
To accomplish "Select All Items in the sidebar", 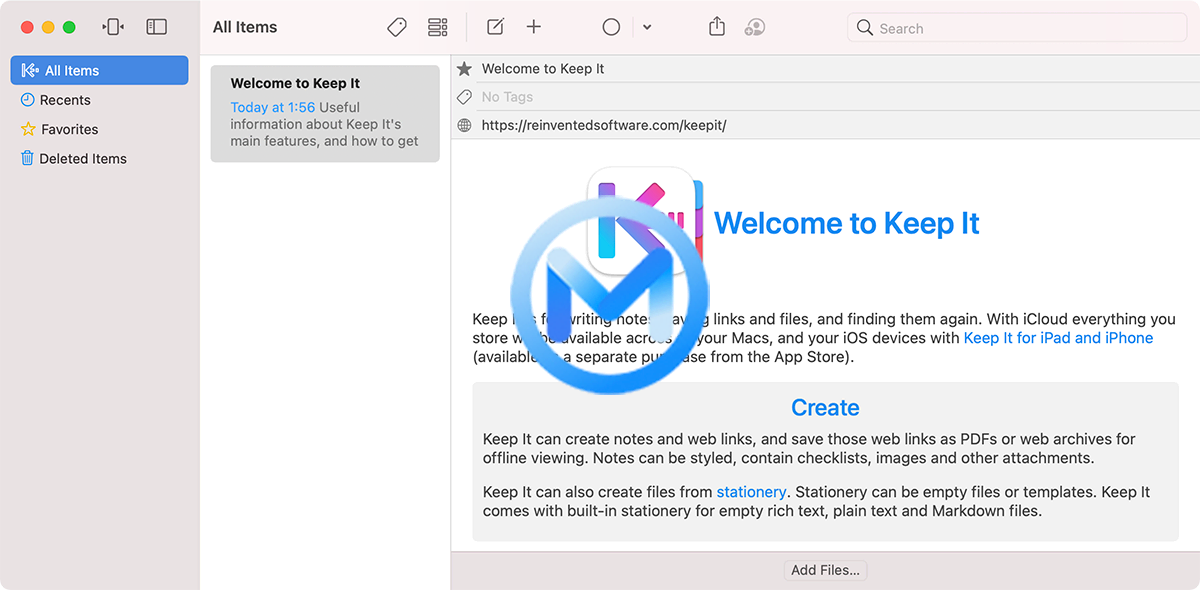I will click(99, 71).
